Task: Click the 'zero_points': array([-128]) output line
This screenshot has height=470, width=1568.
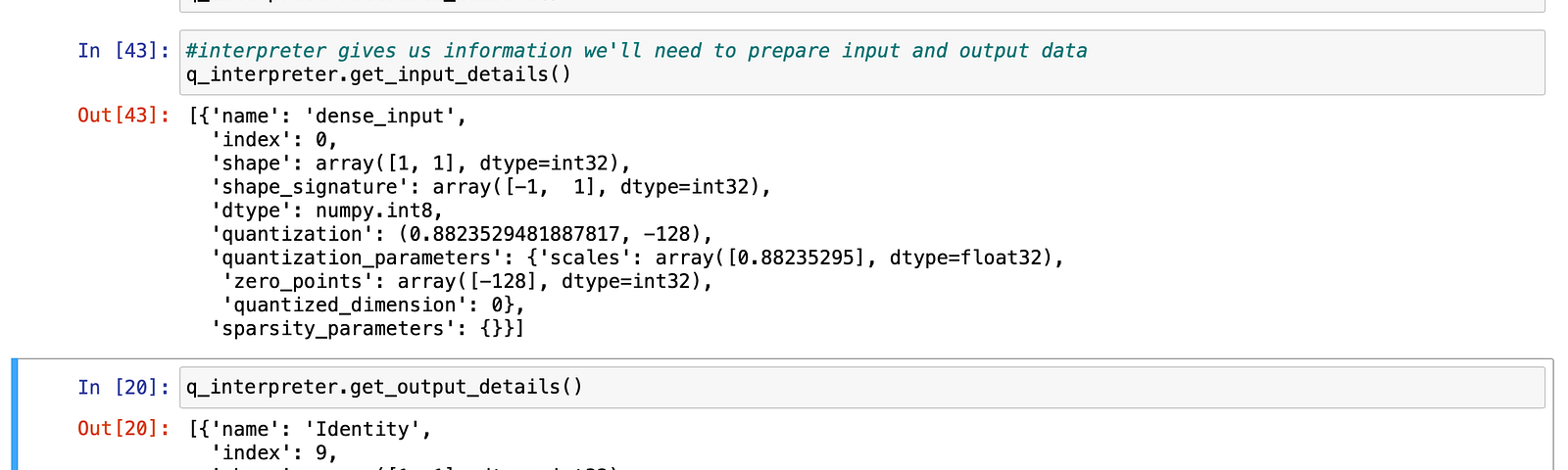Action: (x=467, y=281)
